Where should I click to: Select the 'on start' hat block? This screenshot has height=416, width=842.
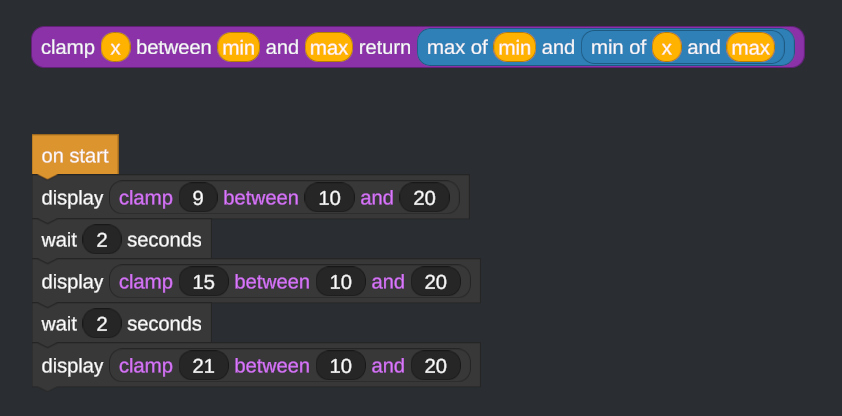click(x=75, y=155)
